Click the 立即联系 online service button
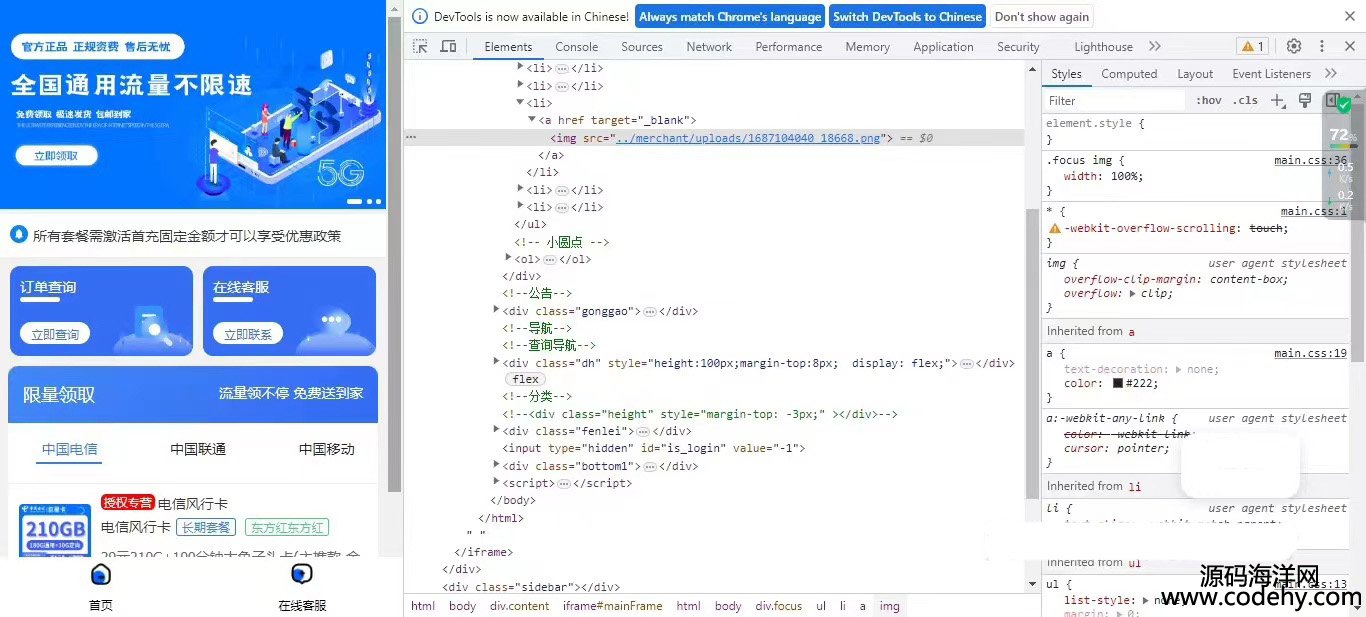 tap(247, 334)
